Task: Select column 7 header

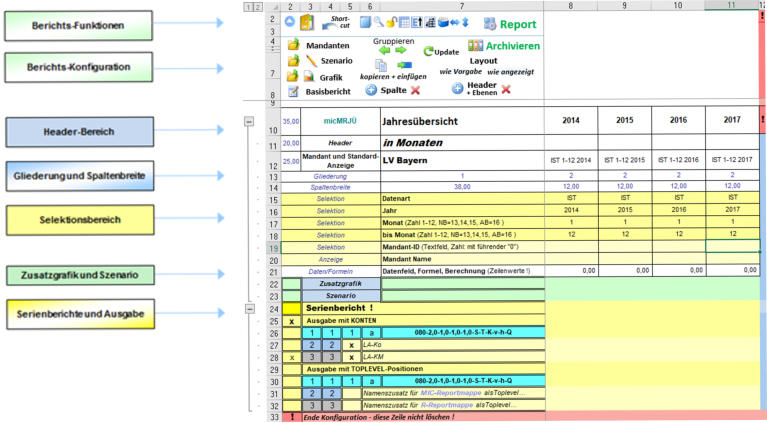Action: click(x=461, y=6)
